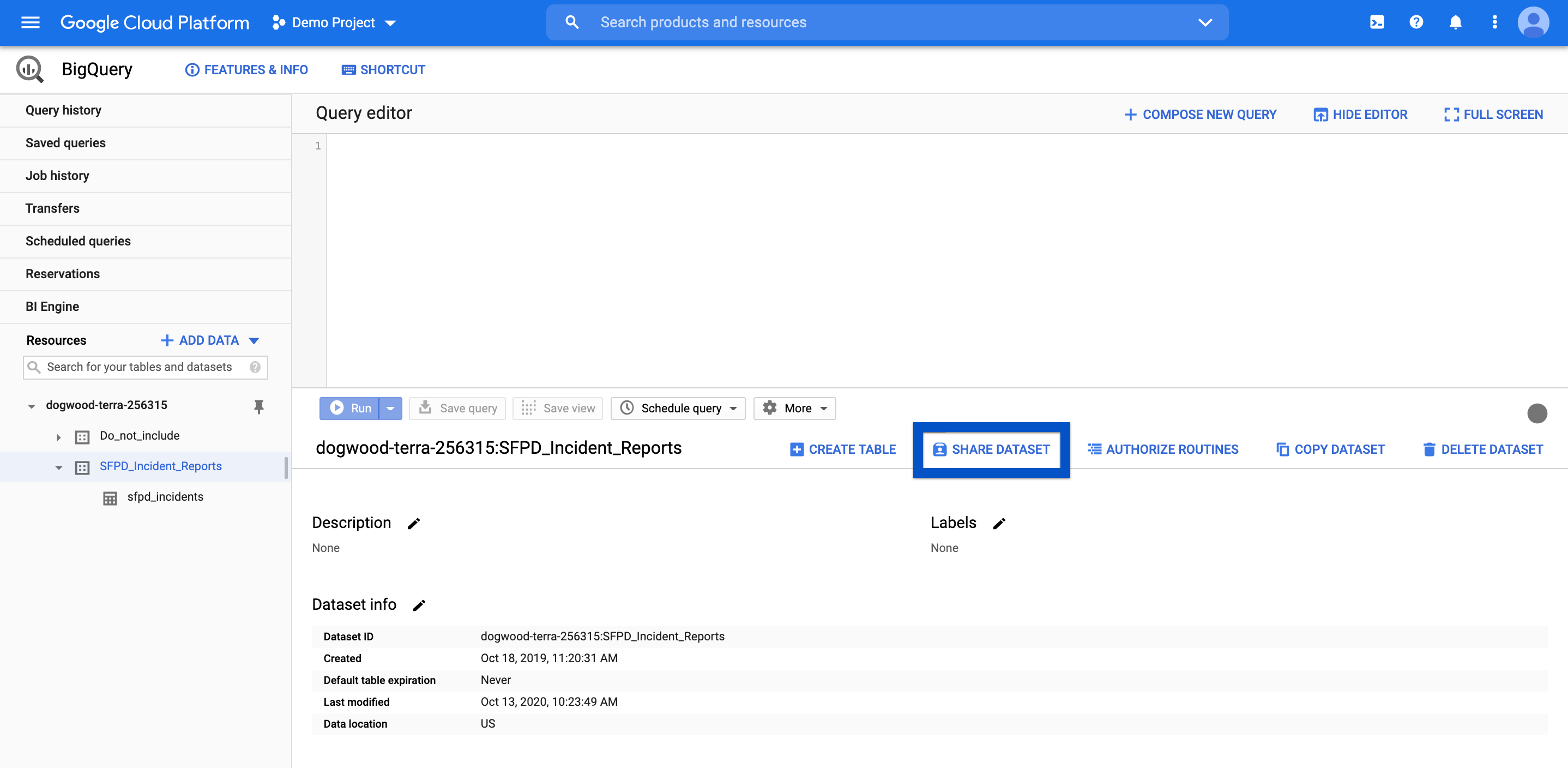Click AUTHORIZE ROUTINES button
This screenshot has width=1568, height=768.
pyautogui.click(x=1163, y=449)
